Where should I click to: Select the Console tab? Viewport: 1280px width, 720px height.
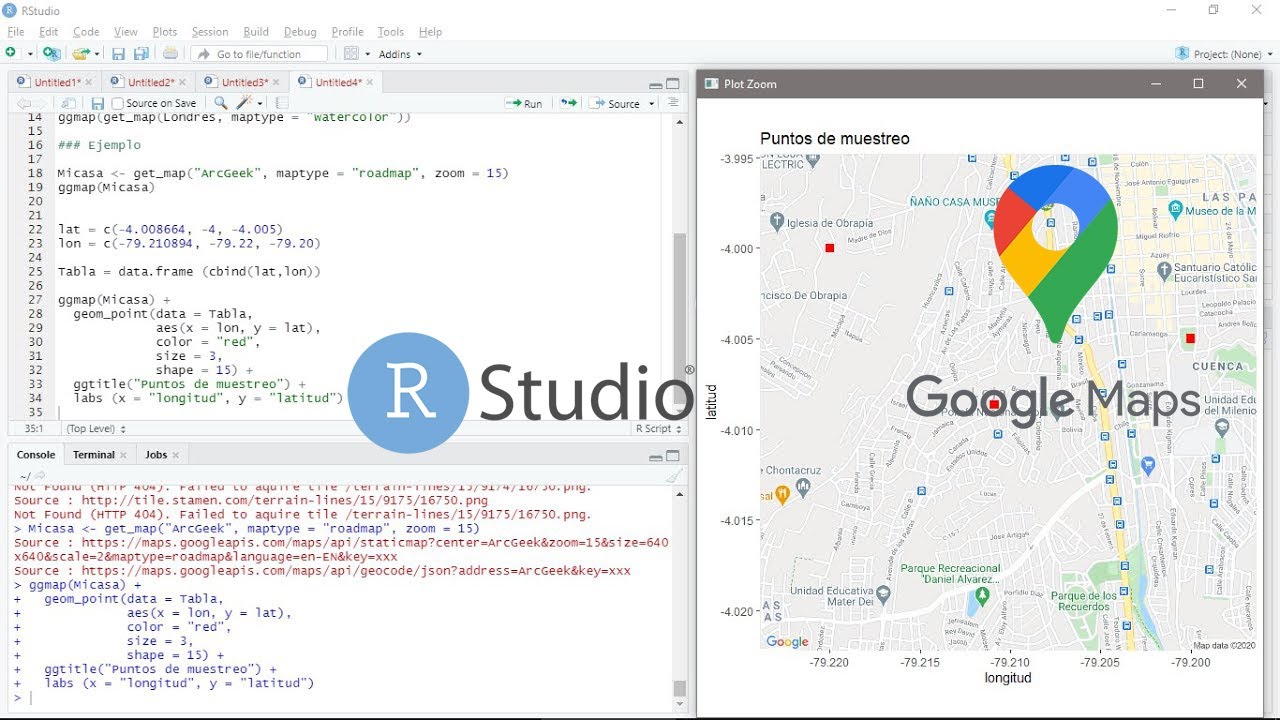(36, 454)
